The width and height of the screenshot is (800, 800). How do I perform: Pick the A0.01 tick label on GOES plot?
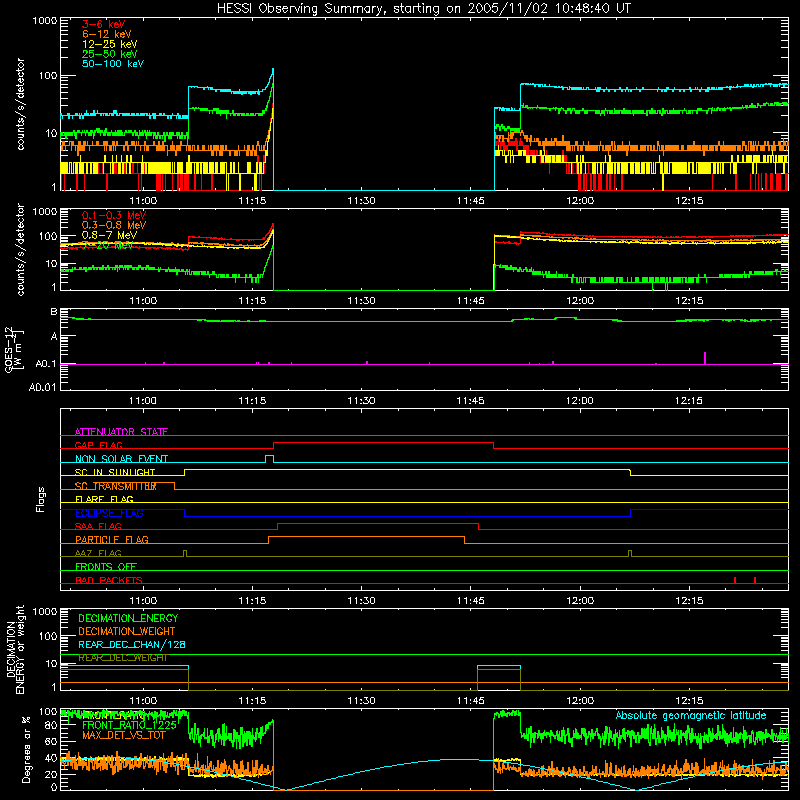(x=43, y=387)
